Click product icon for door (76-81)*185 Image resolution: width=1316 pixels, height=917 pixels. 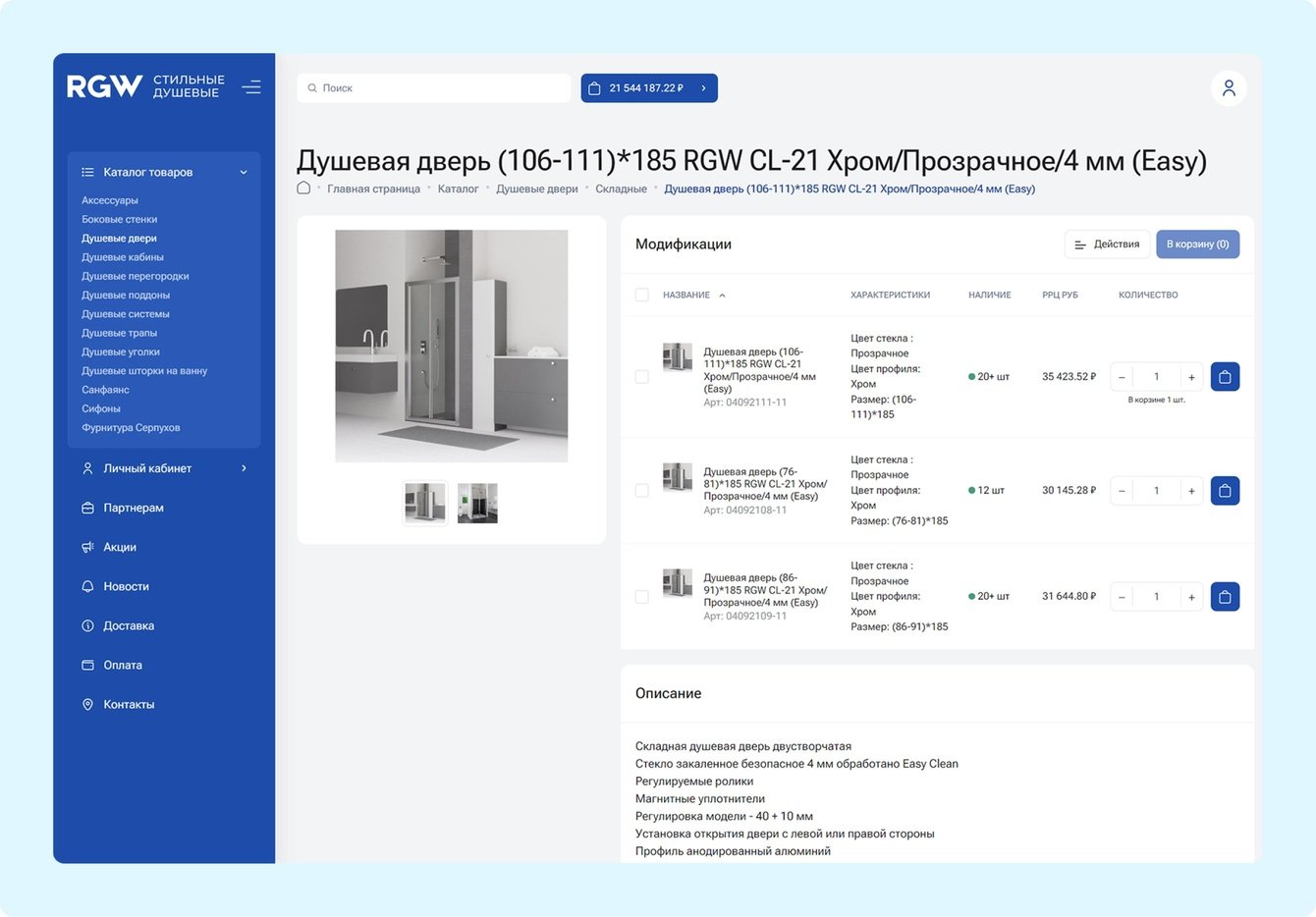click(678, 477)
